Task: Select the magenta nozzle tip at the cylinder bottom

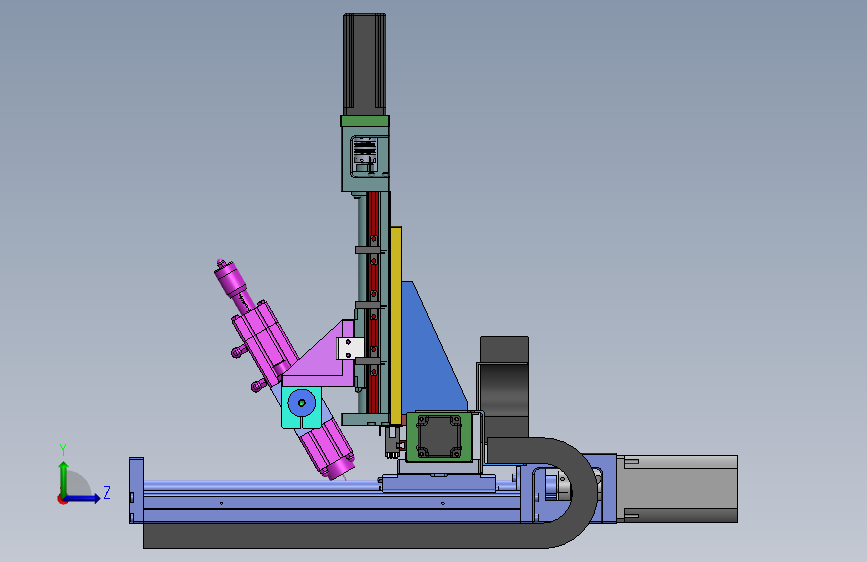Action: tap(339, 471)
